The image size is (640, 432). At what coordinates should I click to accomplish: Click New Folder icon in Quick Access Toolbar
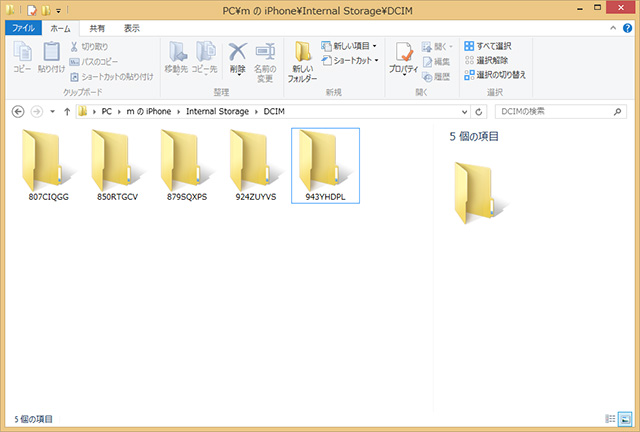pyautogui.click(x=46, y=10)
